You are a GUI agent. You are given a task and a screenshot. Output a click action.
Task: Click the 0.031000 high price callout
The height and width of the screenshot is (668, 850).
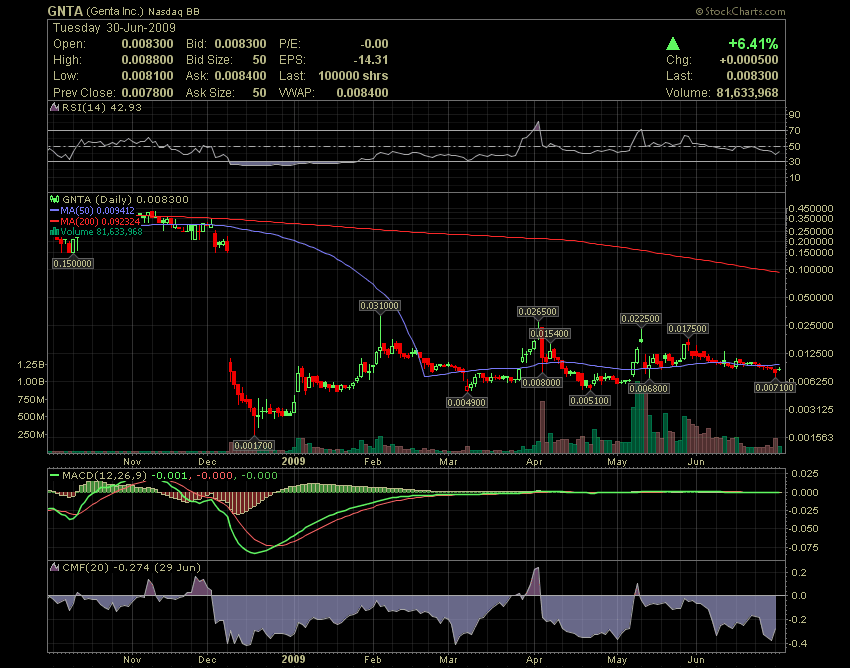click(x=380, y=306)
